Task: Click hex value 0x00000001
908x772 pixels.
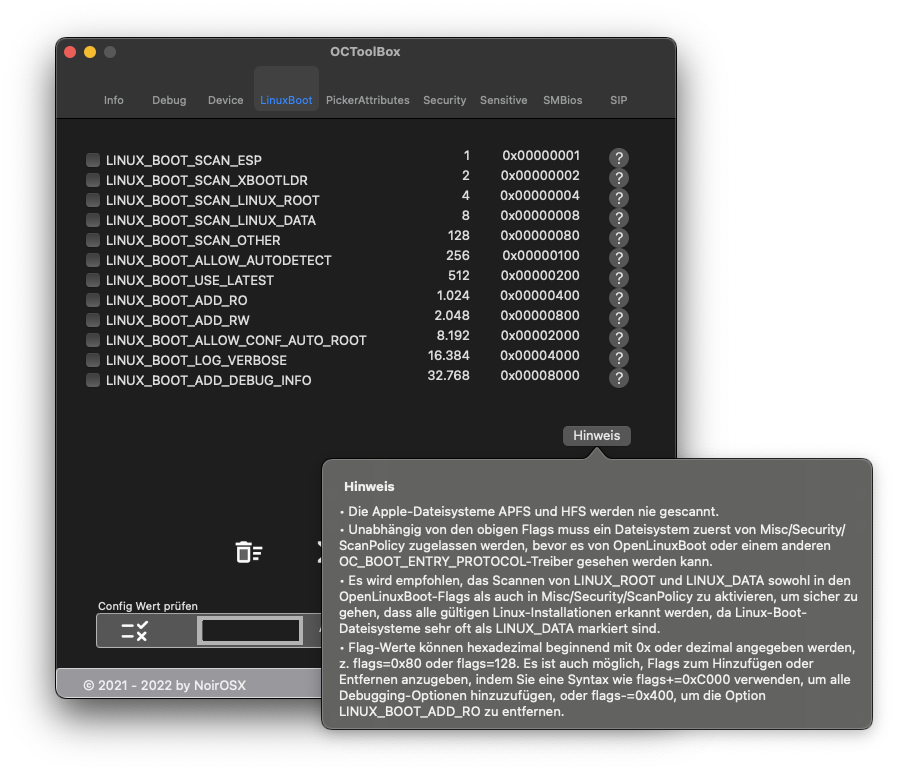Action: [x=541, y=155]
